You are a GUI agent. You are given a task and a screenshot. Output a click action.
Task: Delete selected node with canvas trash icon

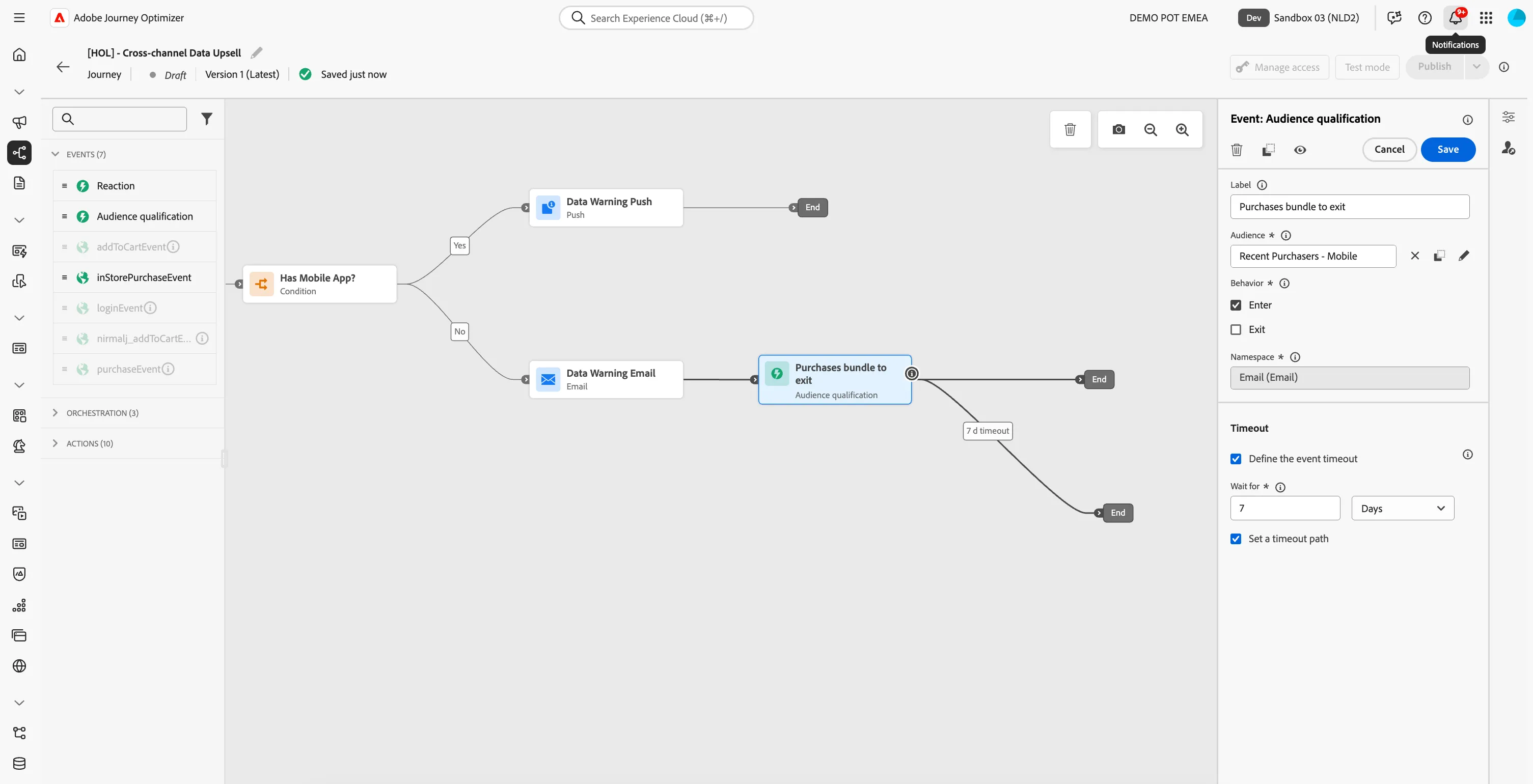[x=1070, y=129]
